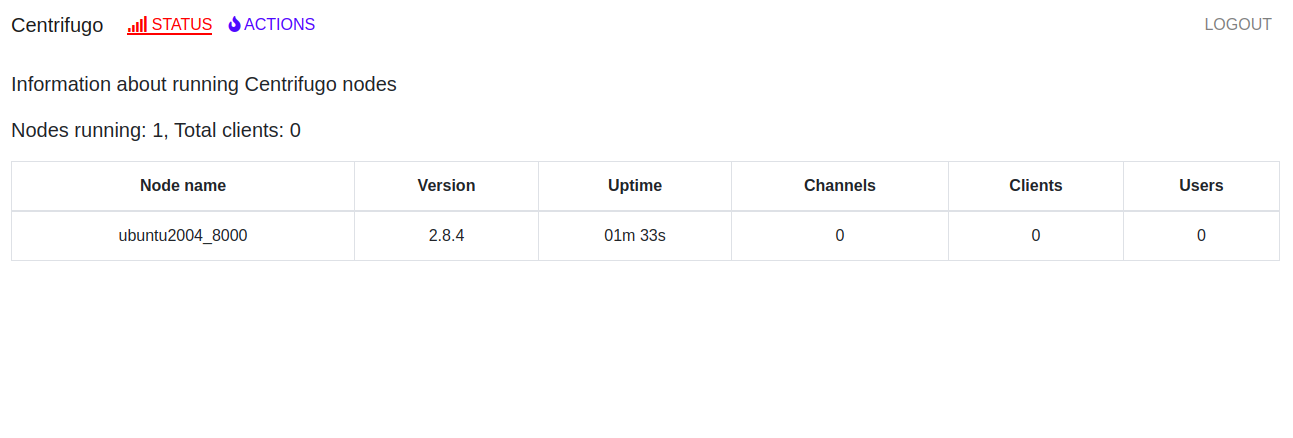1293x438 pixels.
Task: Click the uptime value 01m 33s
Action: [635, 236]
